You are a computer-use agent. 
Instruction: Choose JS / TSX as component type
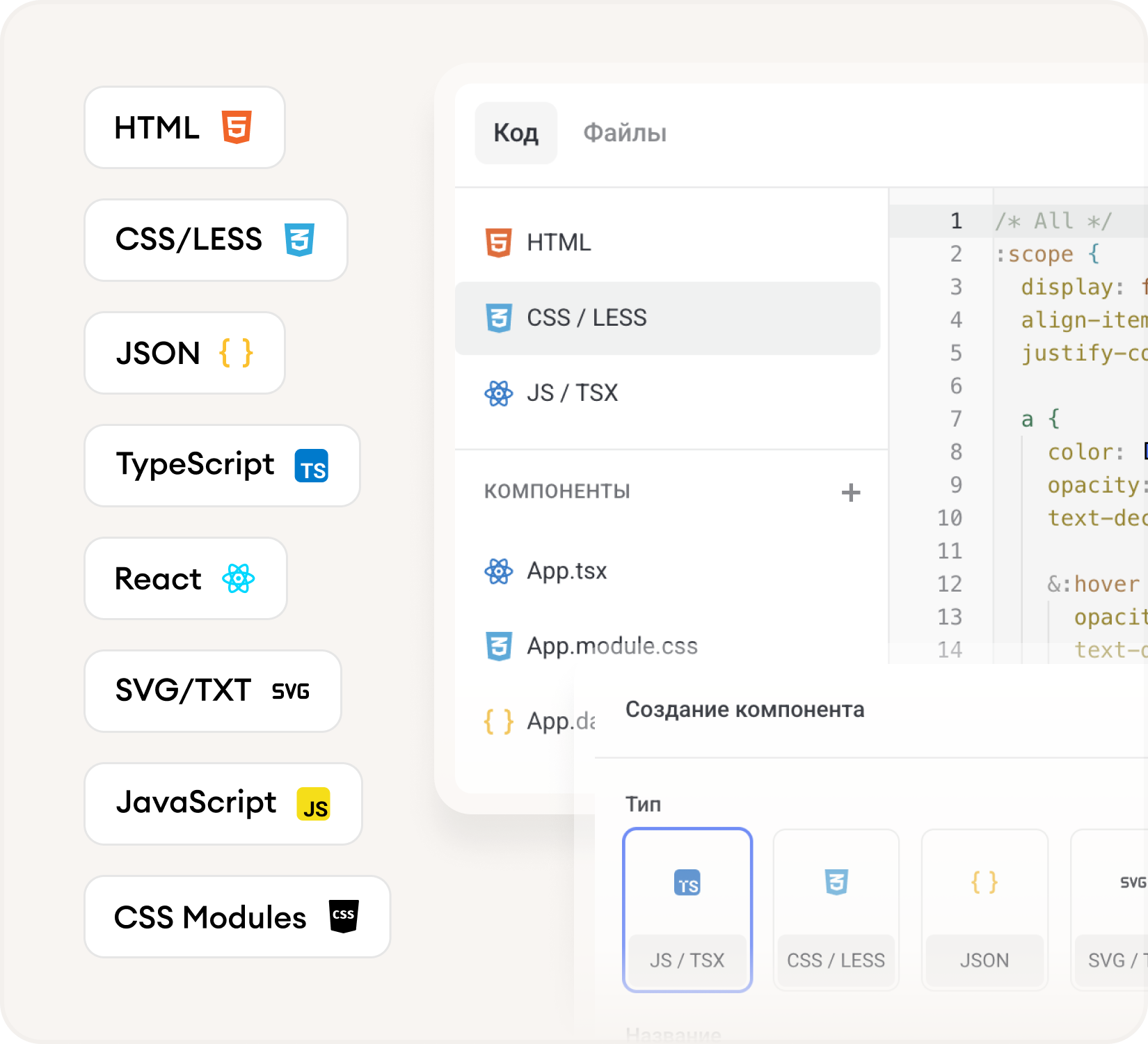(687, 910)
